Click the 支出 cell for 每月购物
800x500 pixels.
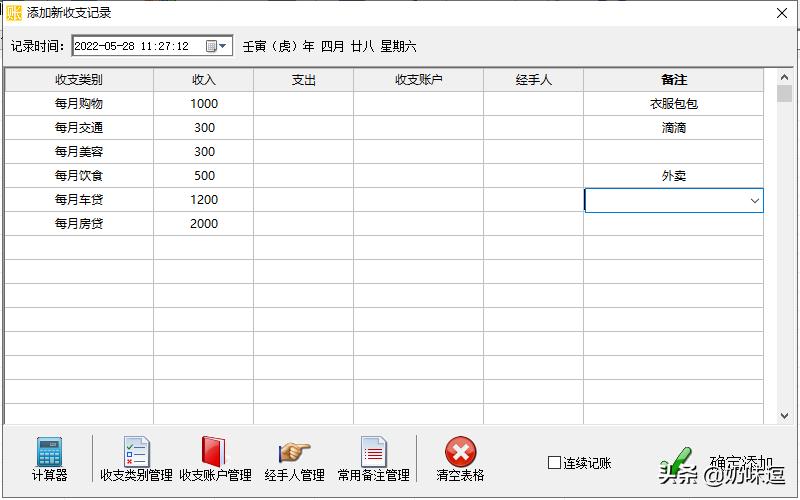click(304, 104)
